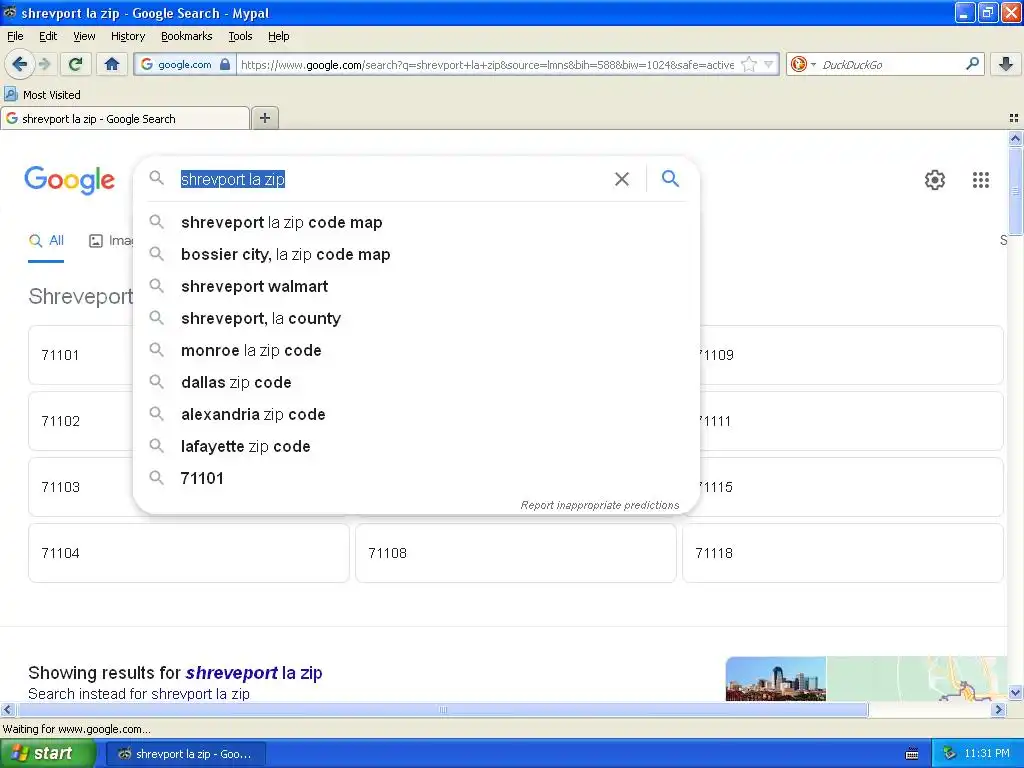1024x768 pixels.
Task: Choose suggestion 'monroe la zip code'
Action: 417,350
